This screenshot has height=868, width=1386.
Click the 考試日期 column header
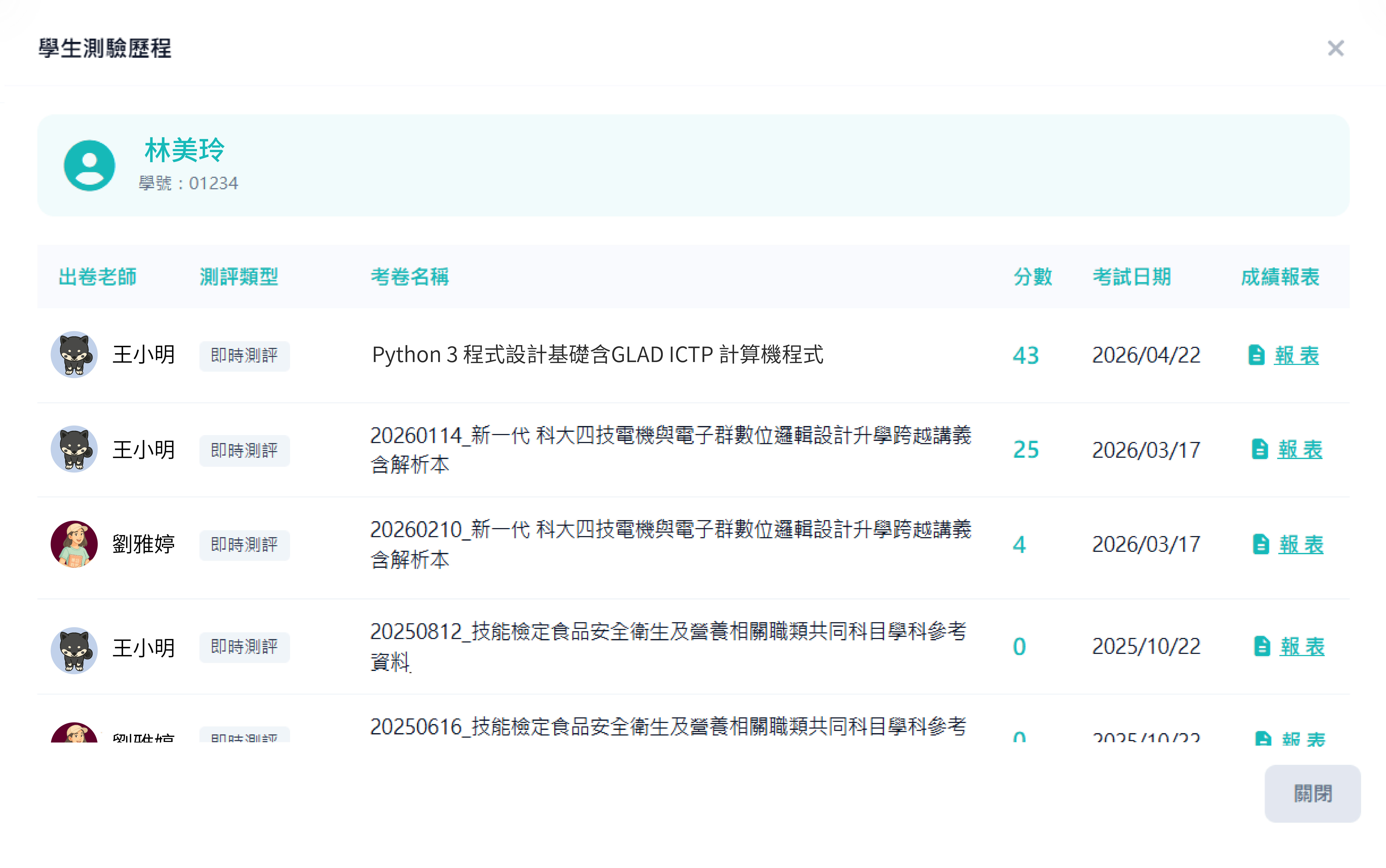pyautogui.click(x=1131, y=277)
